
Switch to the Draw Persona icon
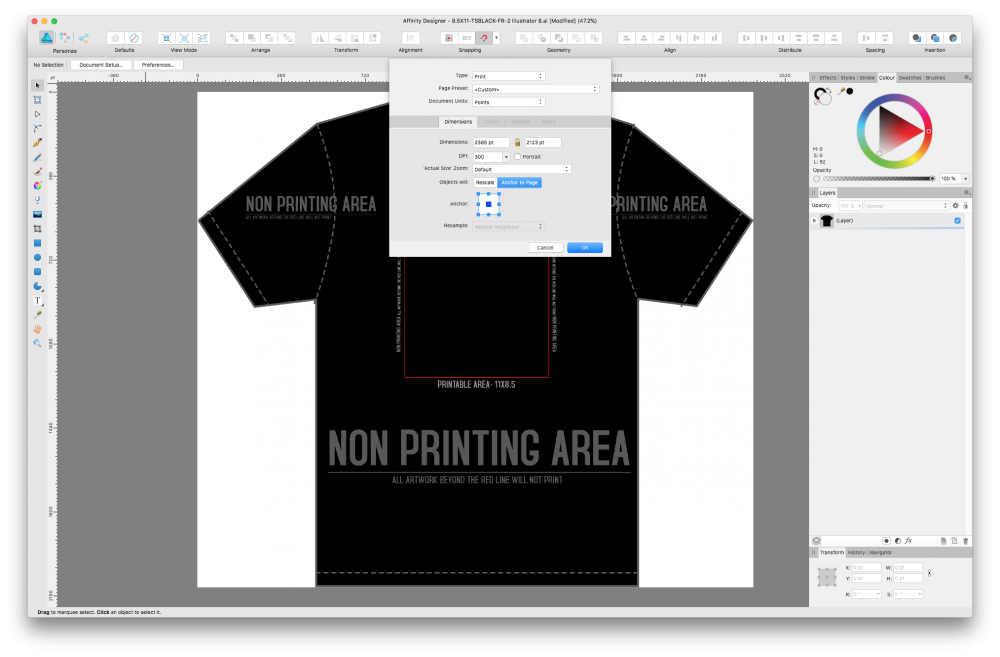(47, 38)
